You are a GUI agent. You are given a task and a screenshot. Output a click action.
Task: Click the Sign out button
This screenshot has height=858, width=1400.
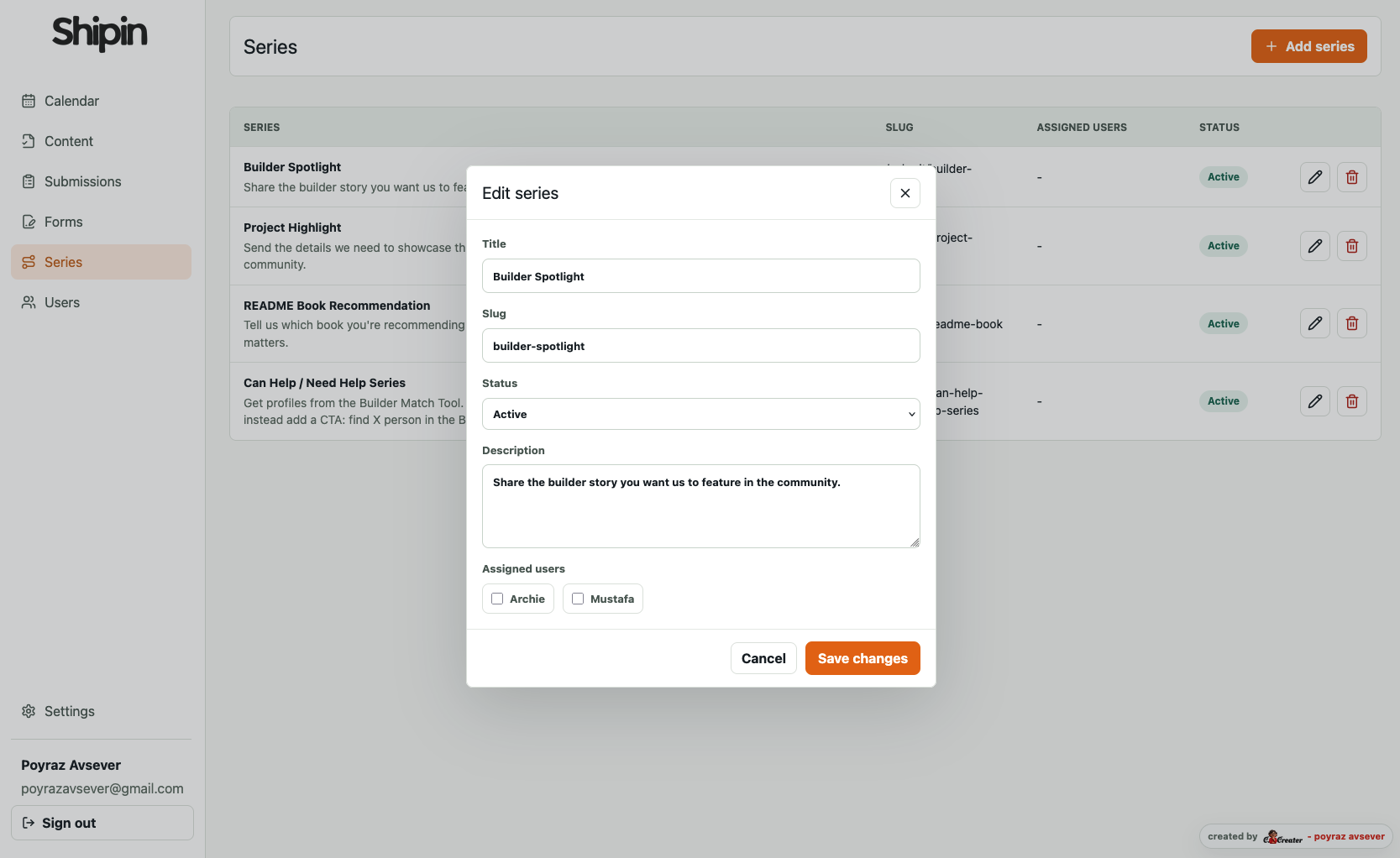click(x=102, y=823)
